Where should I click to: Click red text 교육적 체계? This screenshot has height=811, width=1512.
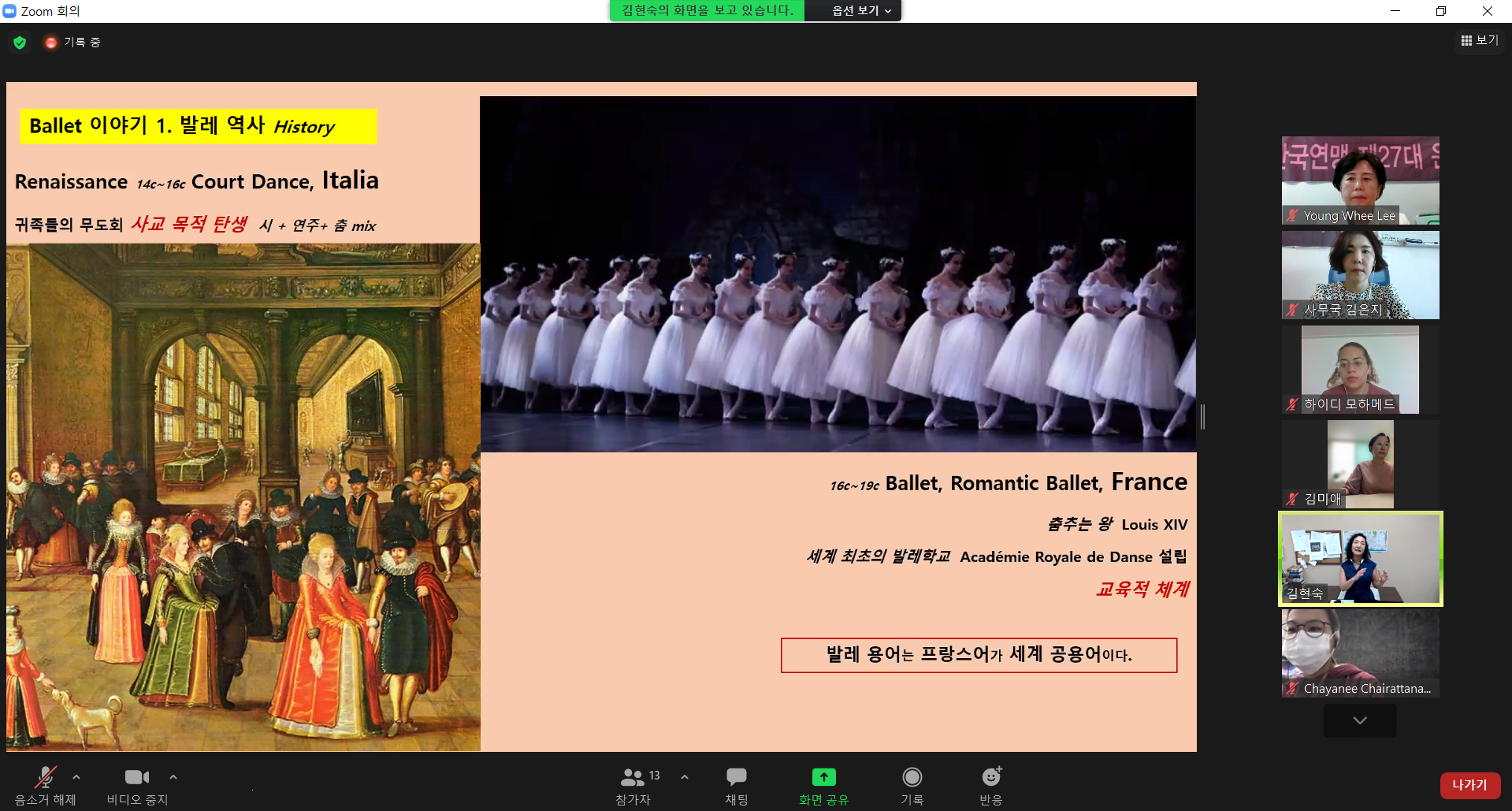click(1142, 589)
